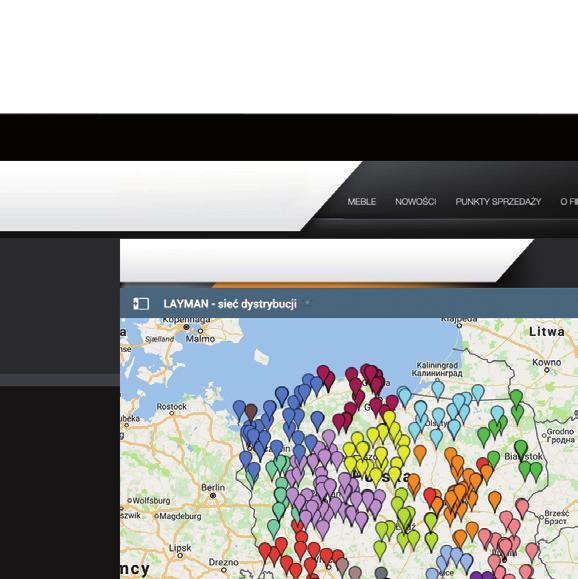Select the light blue marker below Kaliningrad label
578x579 pixels.
click(x=438, y=390)
